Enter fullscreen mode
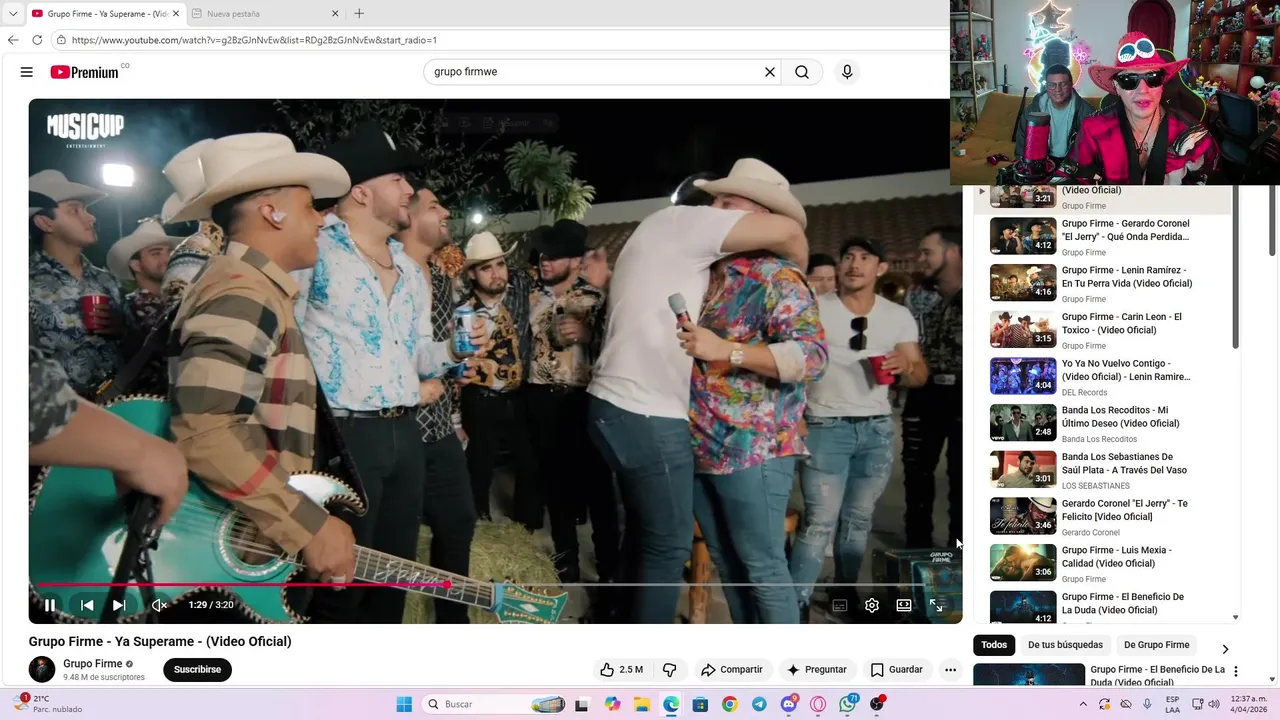Image resolution: width=1280 pixels, height=720 pixels. [x=936, y=605]
